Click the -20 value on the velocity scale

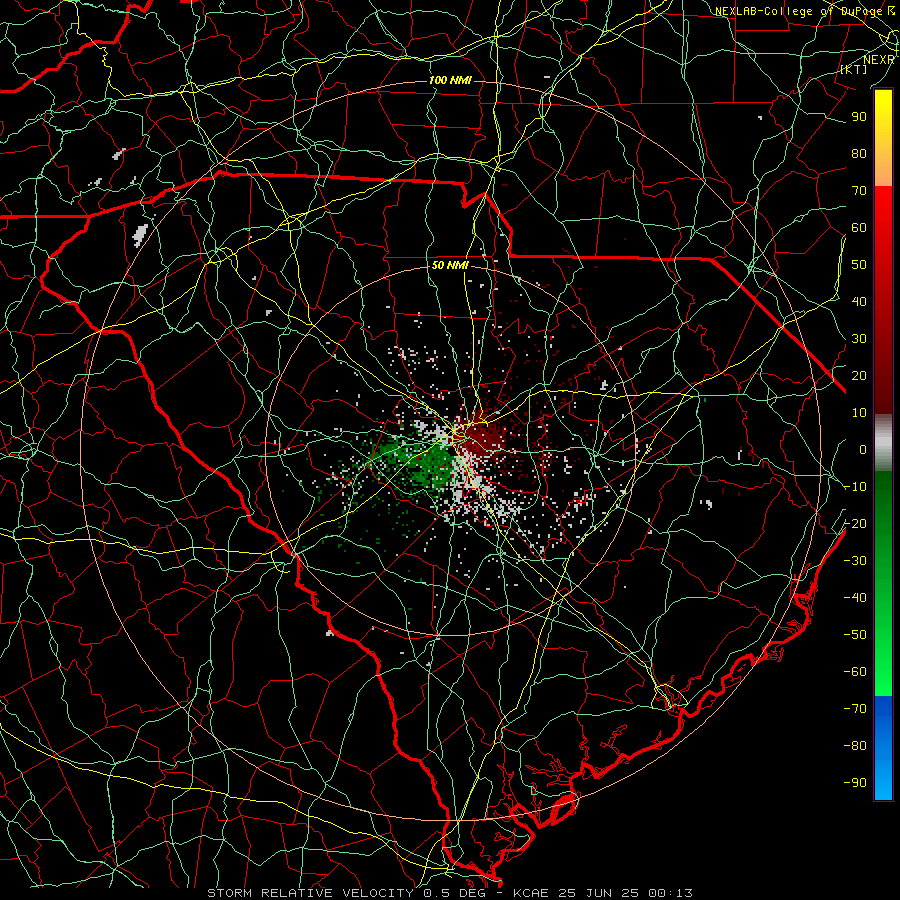(855, 524)
